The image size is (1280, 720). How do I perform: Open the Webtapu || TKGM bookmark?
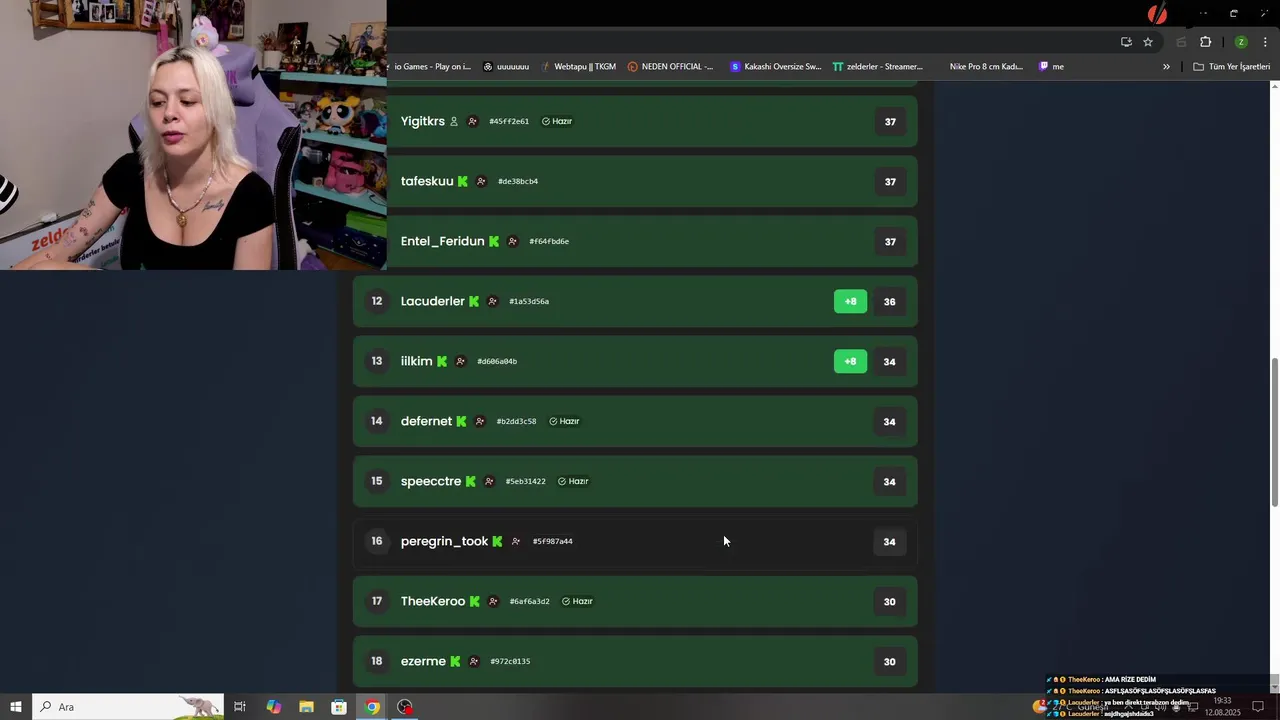578,67
